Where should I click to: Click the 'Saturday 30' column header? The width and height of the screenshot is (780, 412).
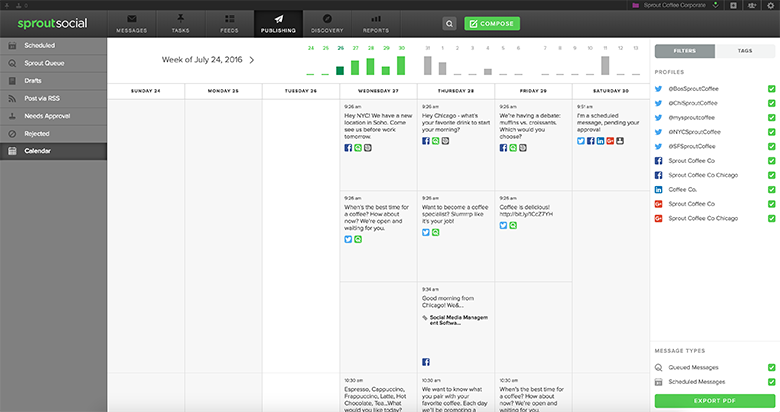pos(611,91)
